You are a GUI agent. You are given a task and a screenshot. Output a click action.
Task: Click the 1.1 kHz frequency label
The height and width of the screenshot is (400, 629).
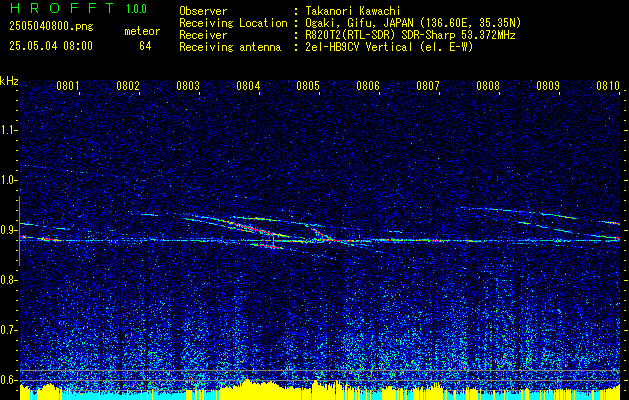(9, 130)
